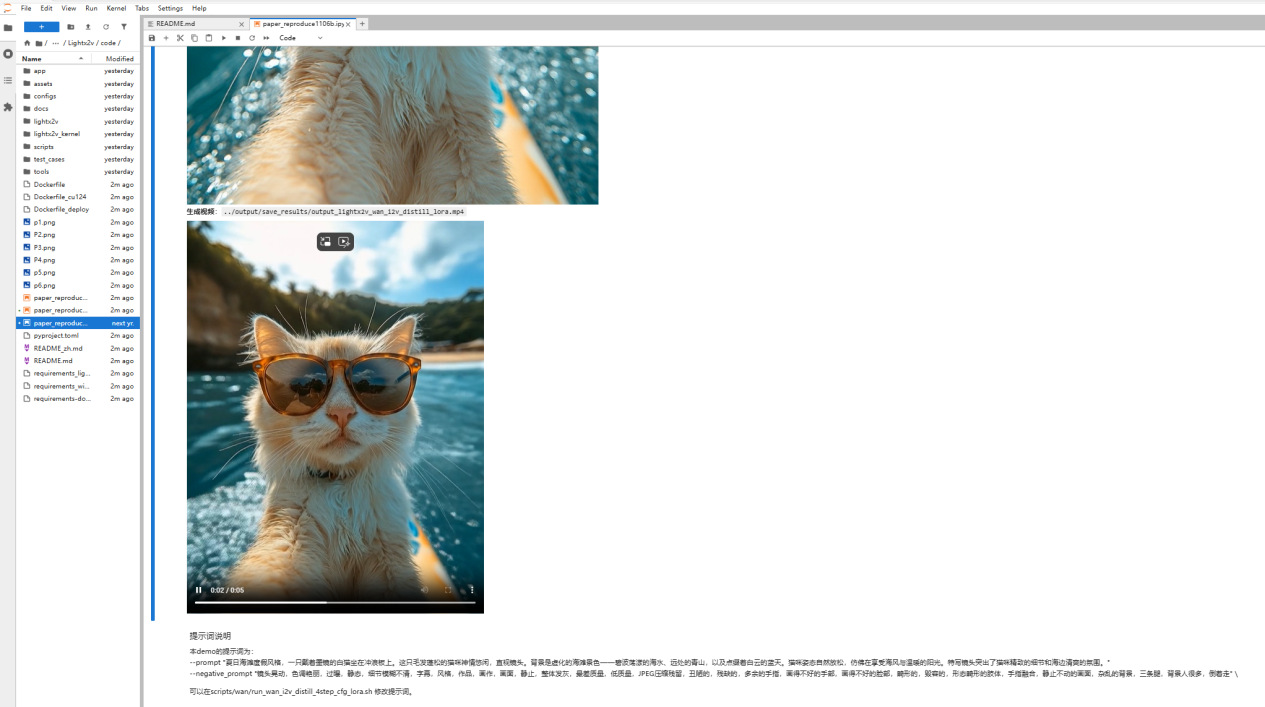Restart kernel and run all cells
Viewport: 1265px width, 707px height.
(266, 38)
